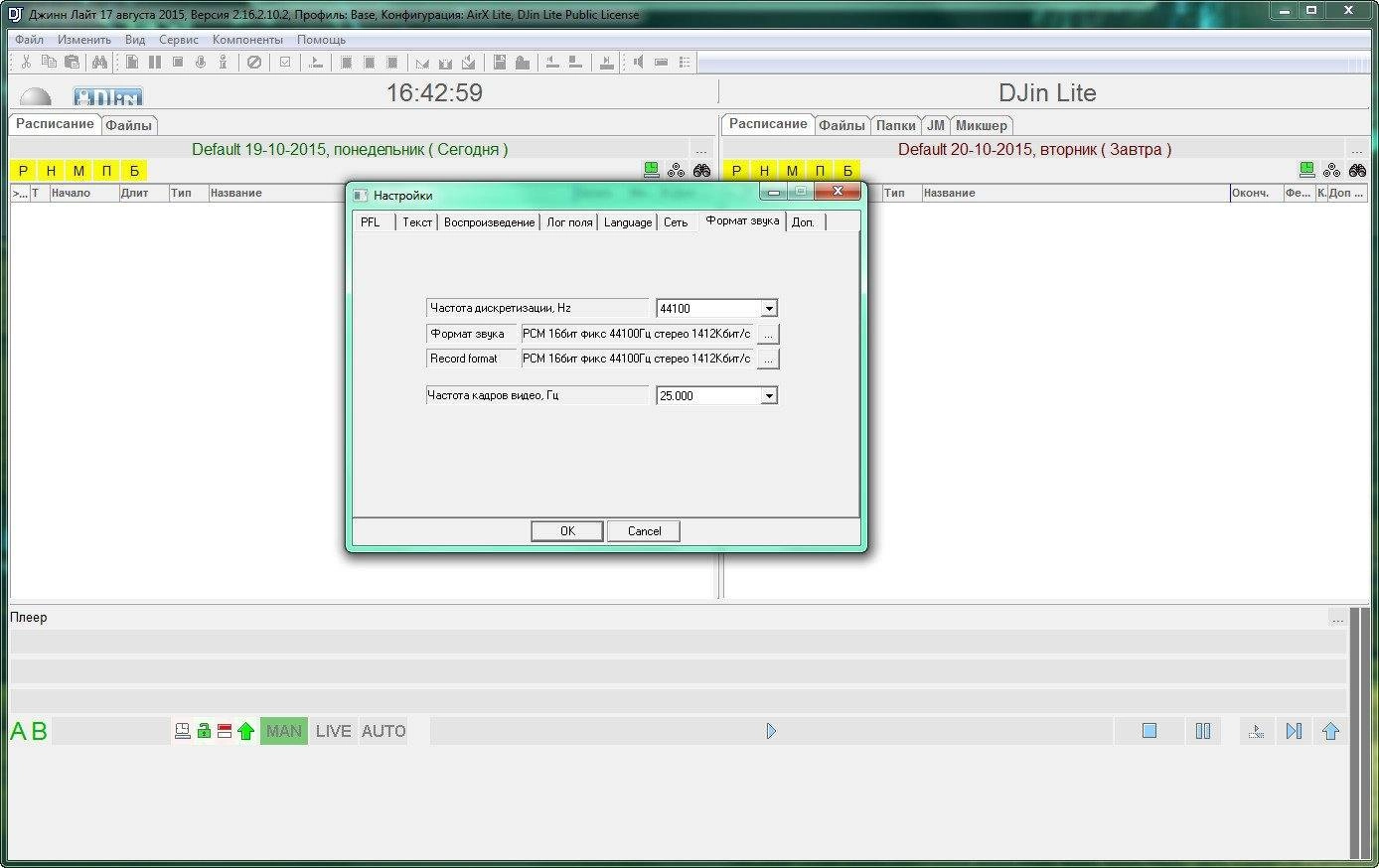Viewport: 1379px width, 868px height.
Task: Click the blue up arrow button in player
Action: [1331, 731]
